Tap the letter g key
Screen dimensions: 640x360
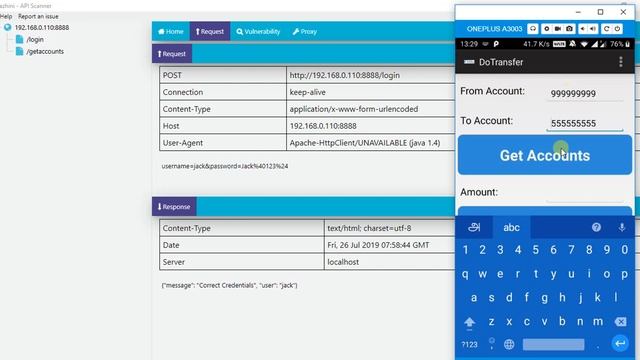[x=544, y=298]
